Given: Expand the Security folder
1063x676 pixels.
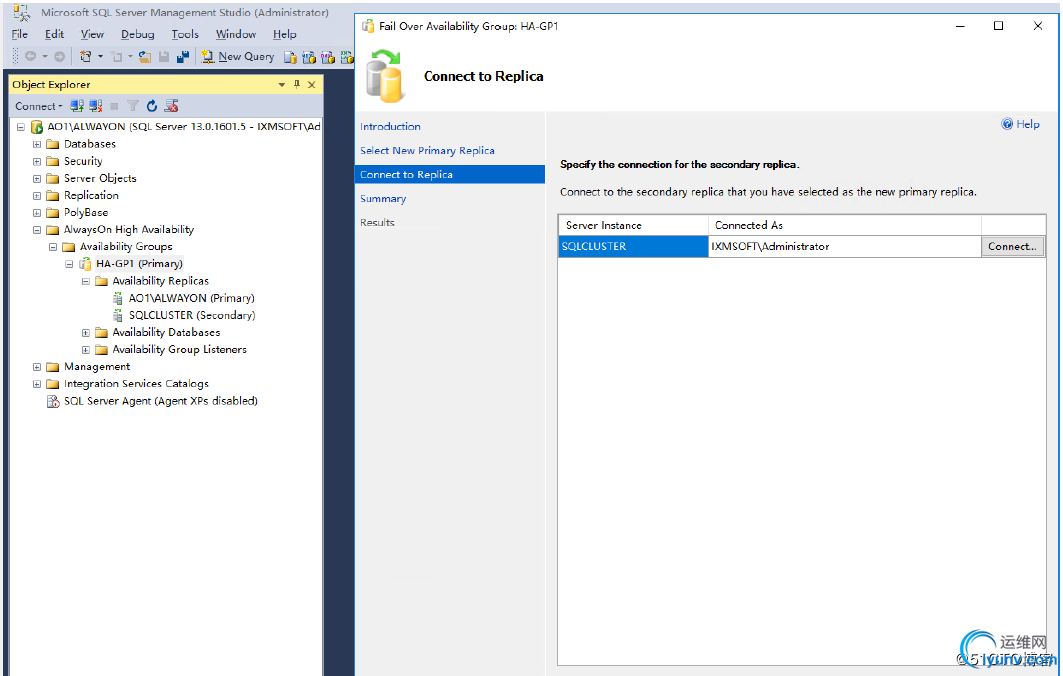Looking at the screenshot, I should coord(37,161).
